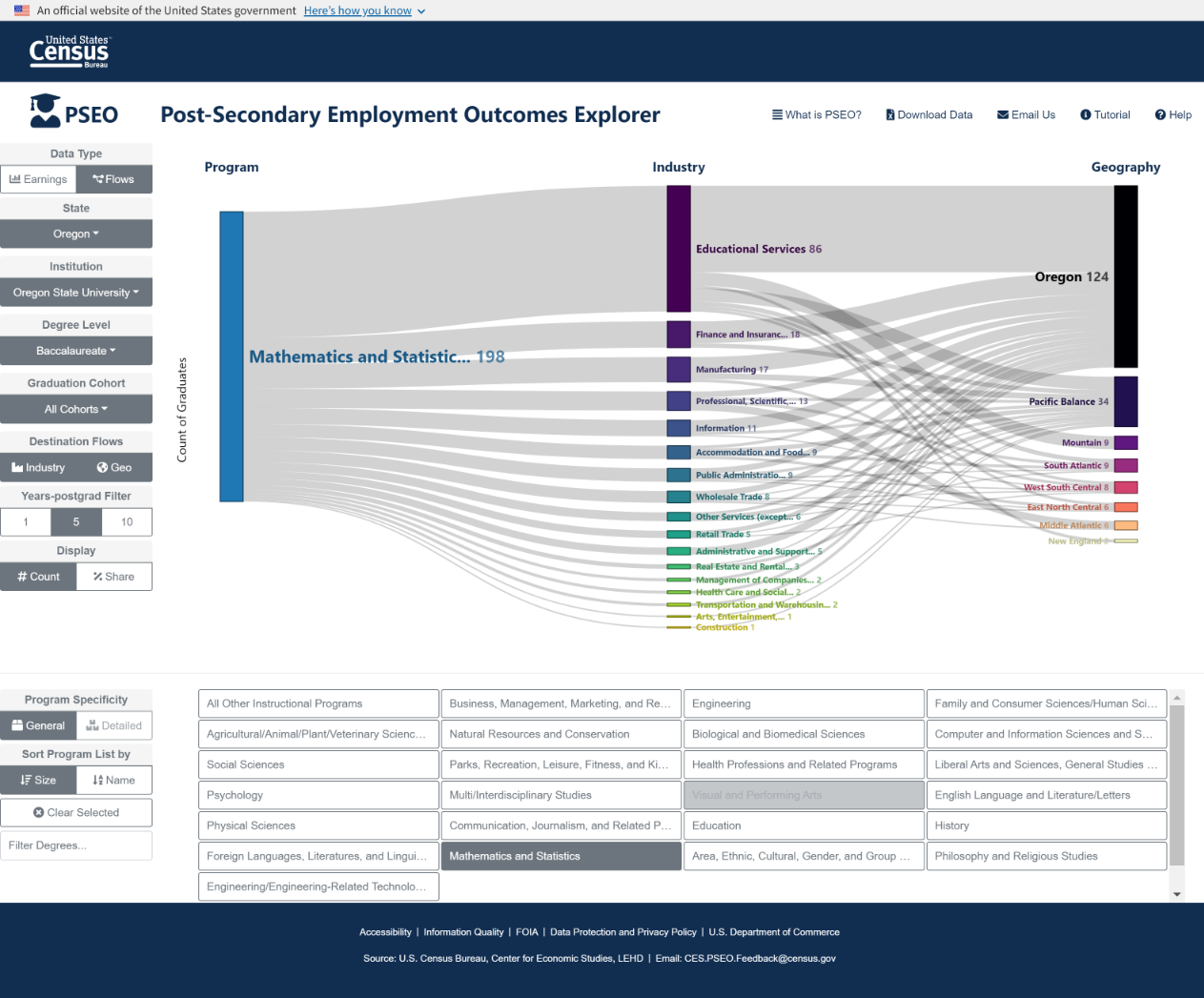This screenshot has height=998, width=1204.
Task: Click the Filter Degrees input field
Action: [76, 845]
